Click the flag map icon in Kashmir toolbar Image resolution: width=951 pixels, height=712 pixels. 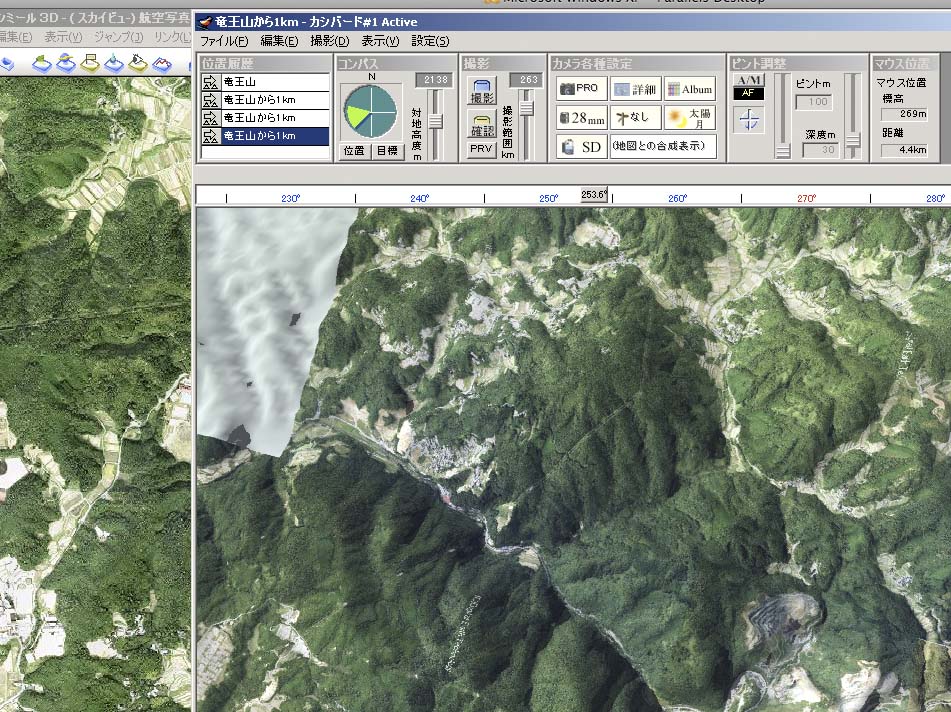(90, 63)
